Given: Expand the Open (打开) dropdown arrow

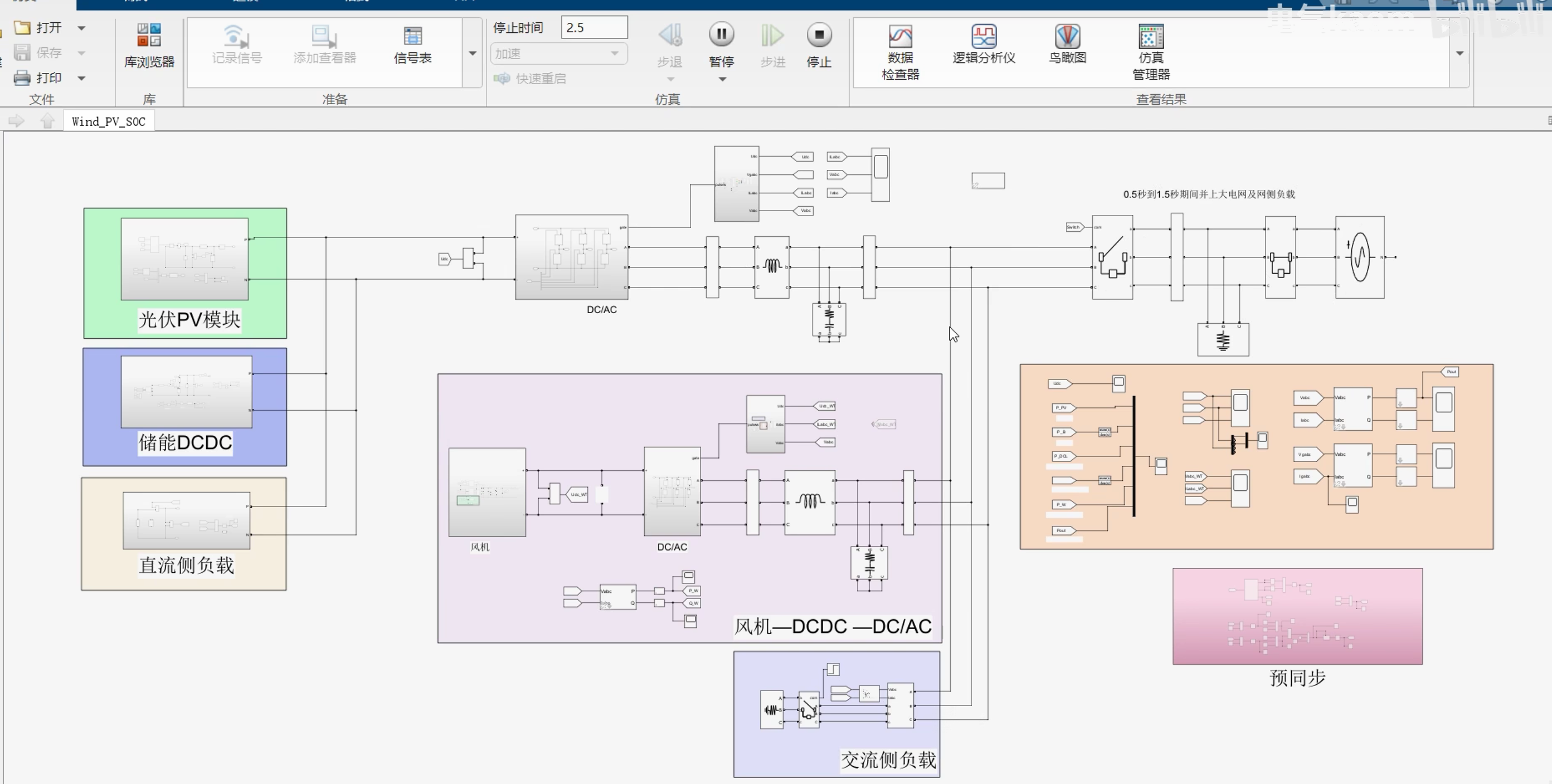Looking at the screenshot, I should click(81, 28).
